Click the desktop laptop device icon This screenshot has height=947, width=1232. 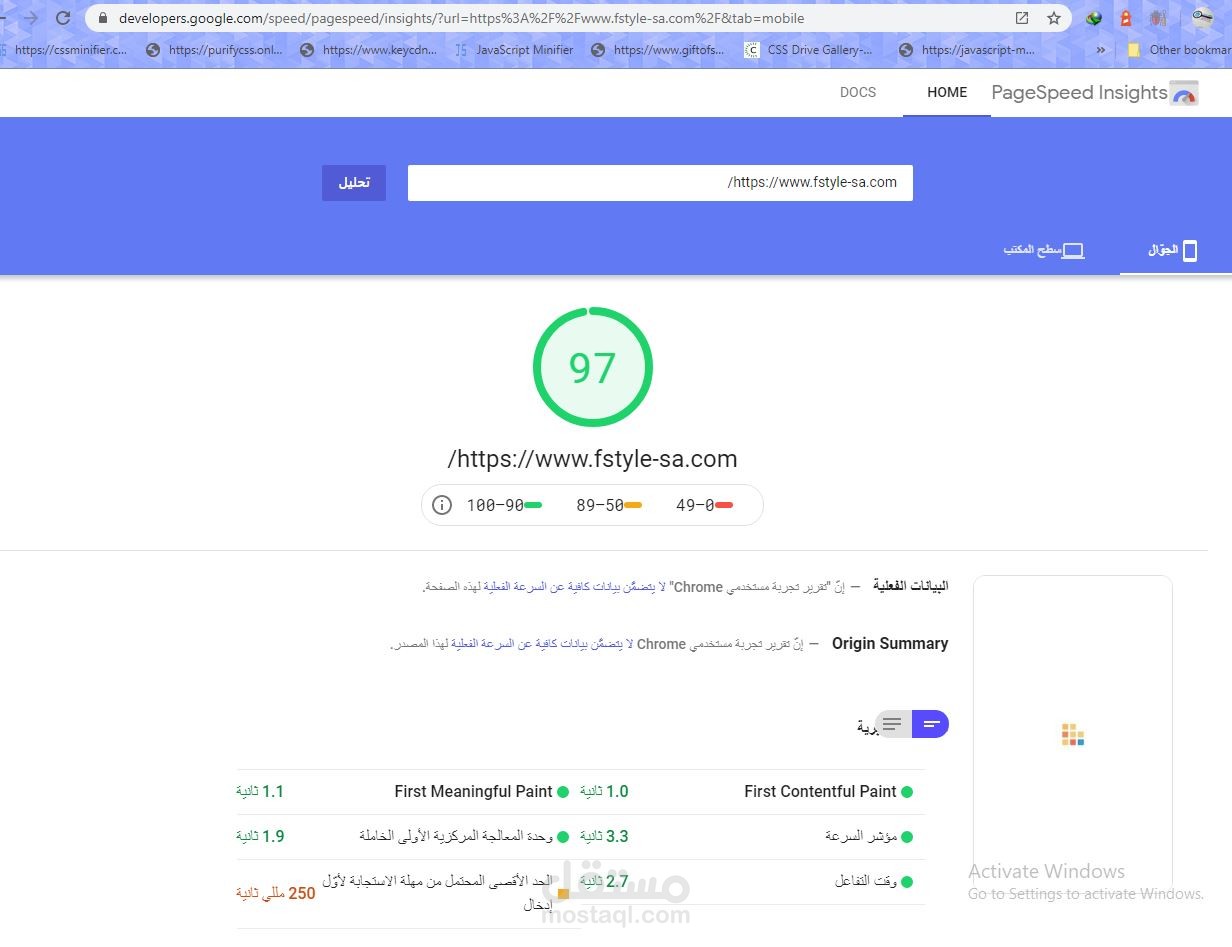coord(1073,250)
